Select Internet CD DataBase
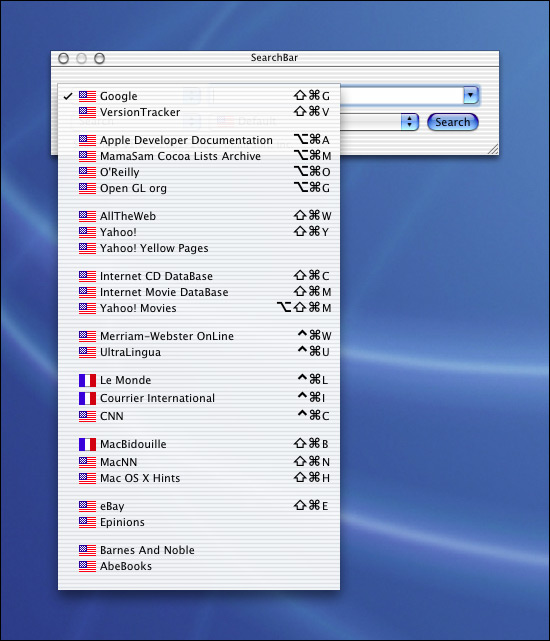 click(199, 276)
